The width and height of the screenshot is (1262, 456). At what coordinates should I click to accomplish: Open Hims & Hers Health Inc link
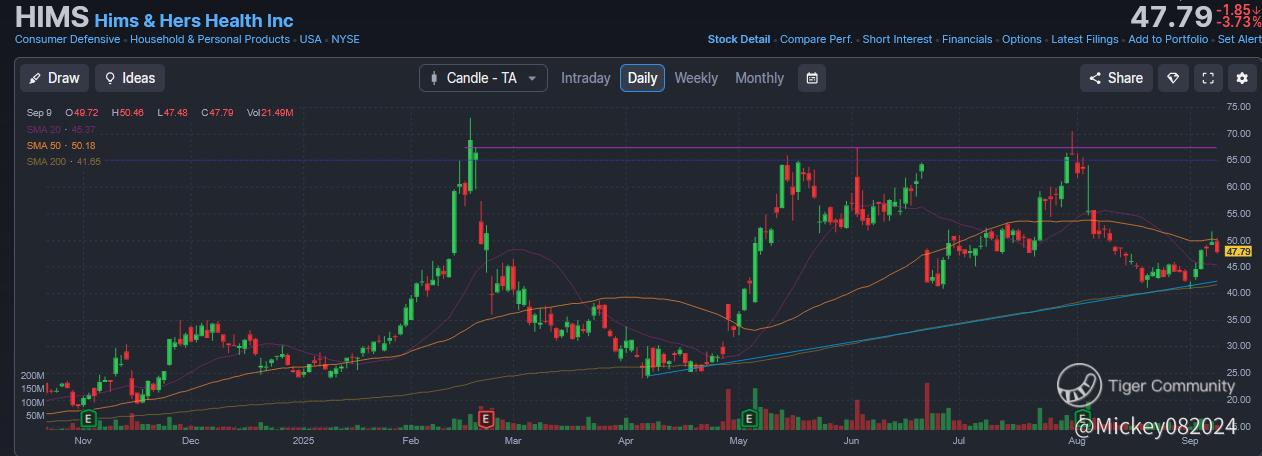tap(194, 20)
